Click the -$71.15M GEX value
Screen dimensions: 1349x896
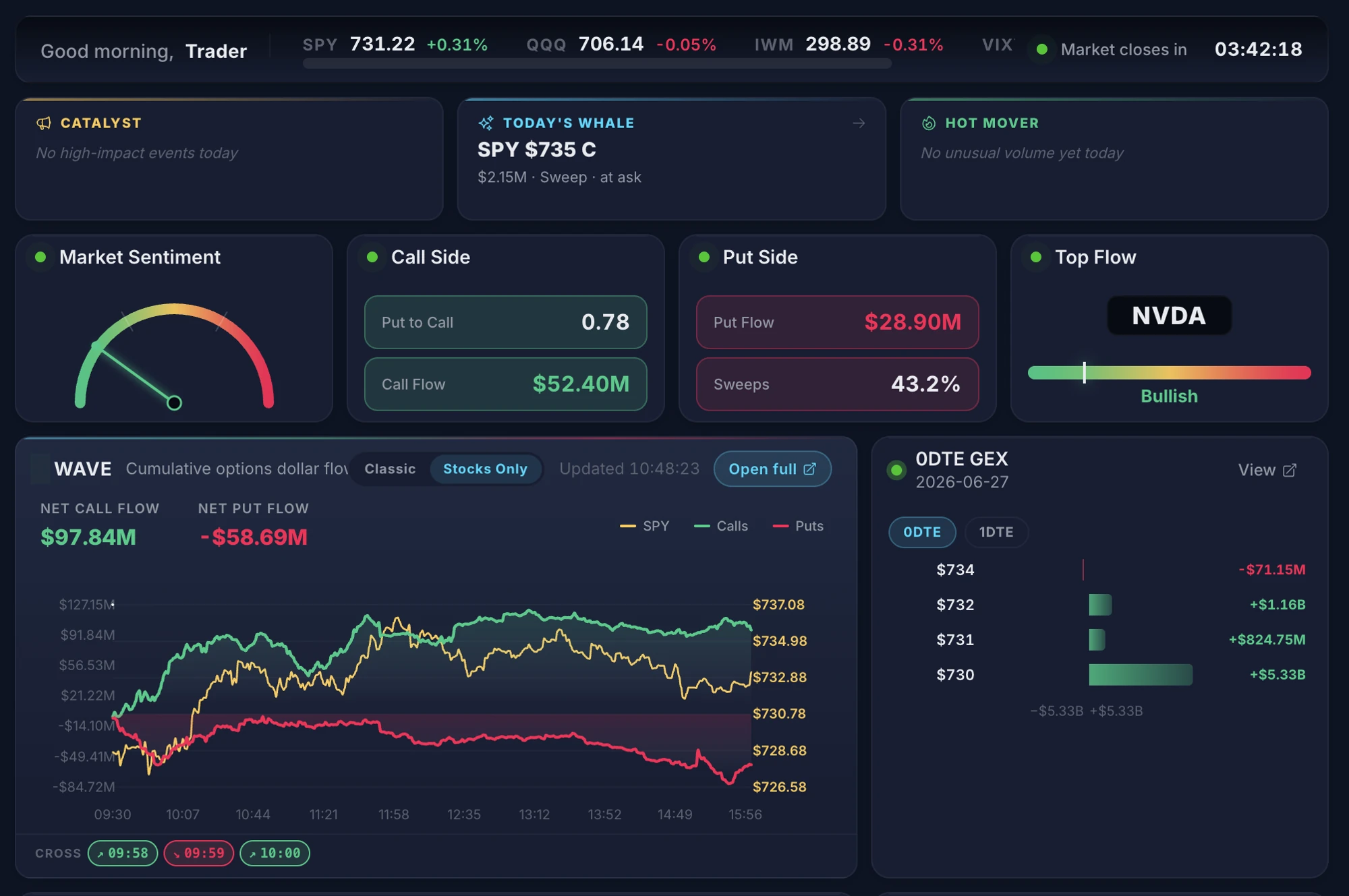coord(1271,570)
